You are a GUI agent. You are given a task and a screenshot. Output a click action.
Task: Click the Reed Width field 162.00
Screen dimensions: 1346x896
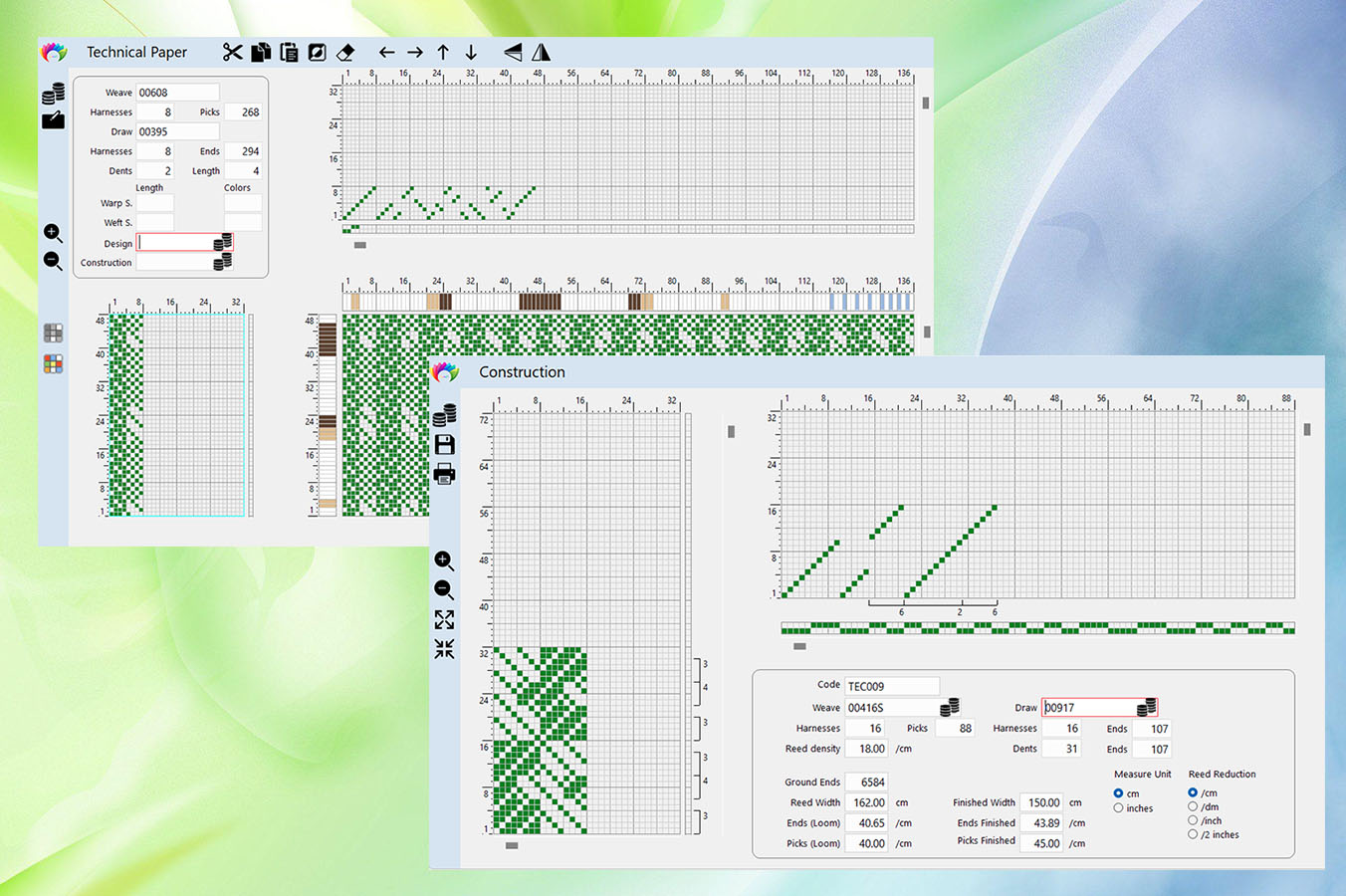tap(866, 802)
